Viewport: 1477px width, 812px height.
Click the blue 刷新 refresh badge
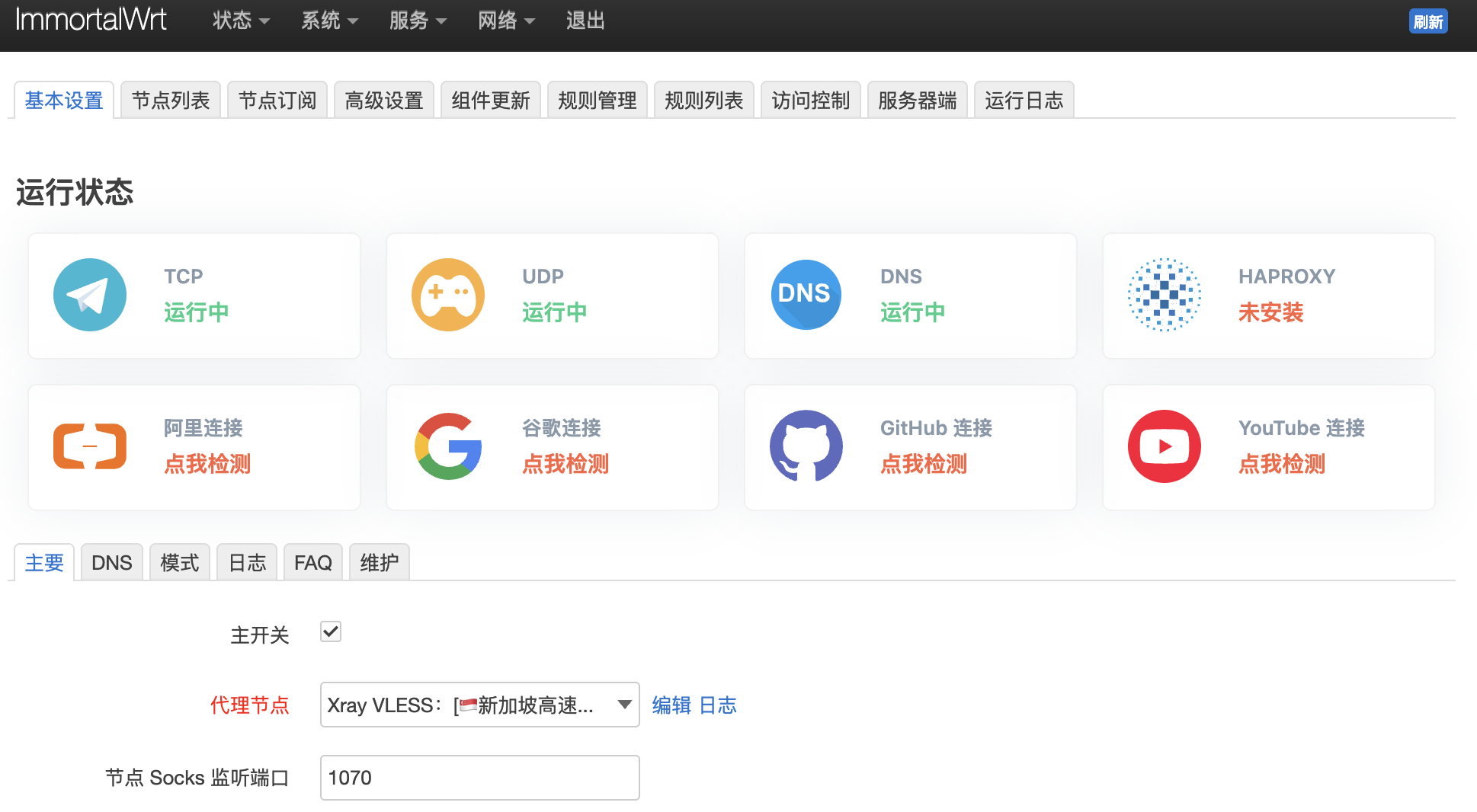coord(1428,22)
